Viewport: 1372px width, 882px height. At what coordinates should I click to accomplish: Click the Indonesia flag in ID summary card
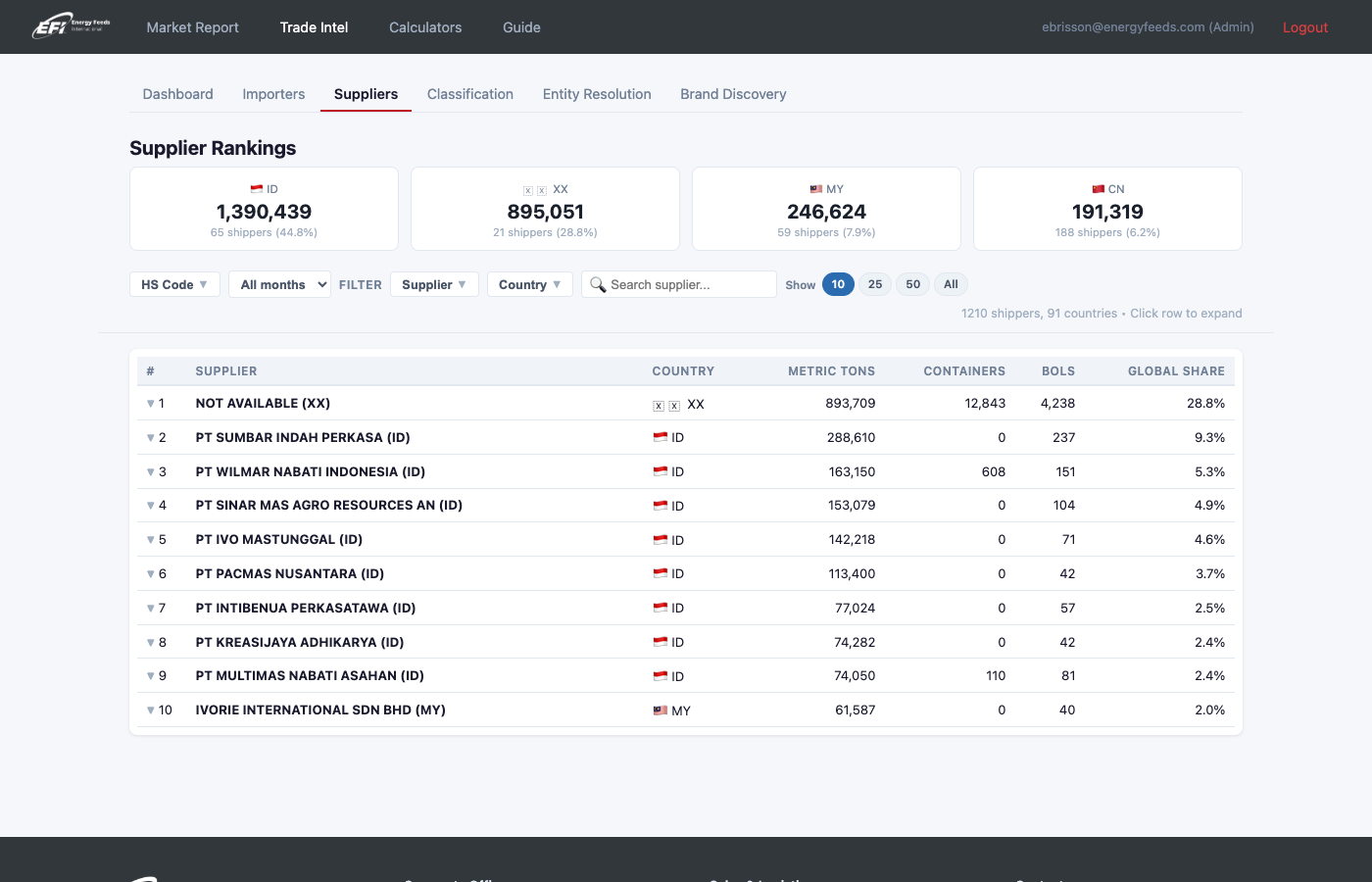[x=257, y=189]
